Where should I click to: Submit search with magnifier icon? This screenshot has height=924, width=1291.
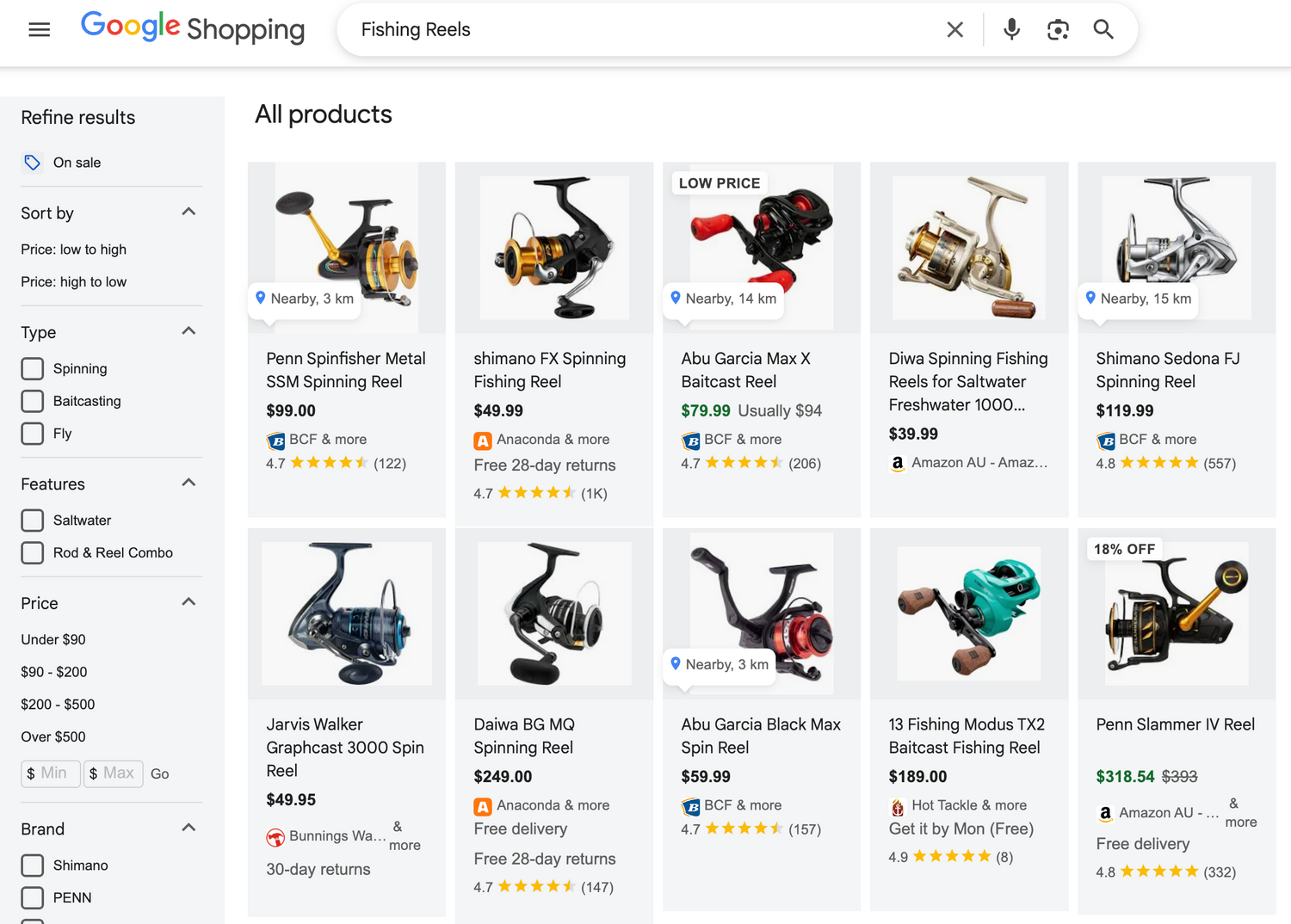1103,30
